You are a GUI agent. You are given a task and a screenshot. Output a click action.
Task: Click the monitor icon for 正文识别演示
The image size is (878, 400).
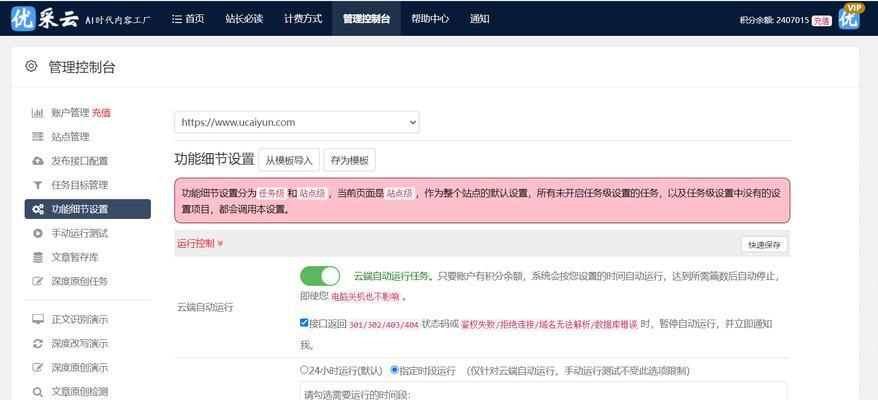pyautogui.click(x=38, y=319)
